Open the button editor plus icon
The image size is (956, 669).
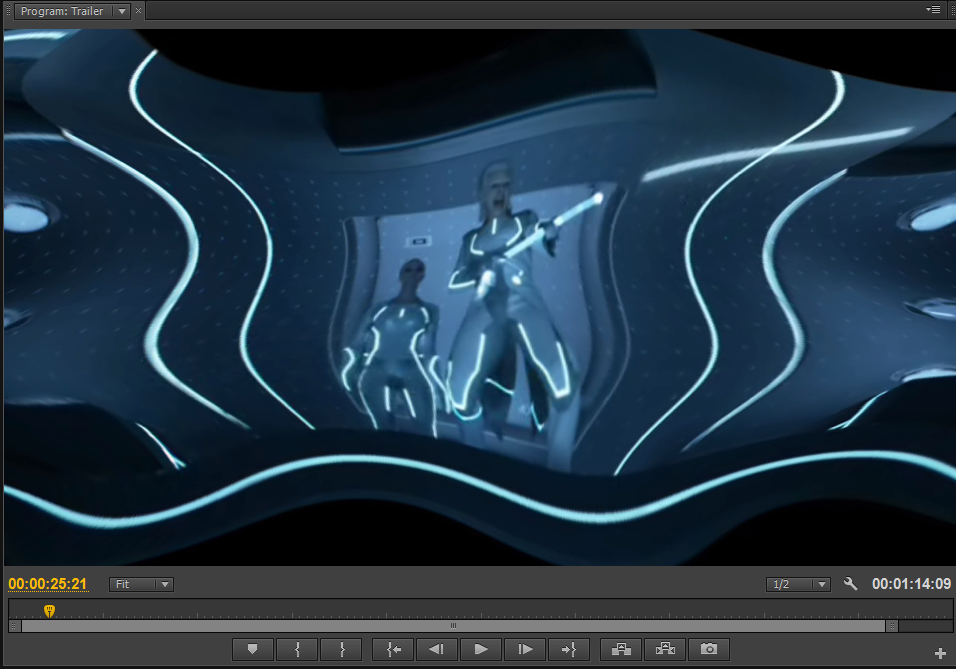point(940,654)
